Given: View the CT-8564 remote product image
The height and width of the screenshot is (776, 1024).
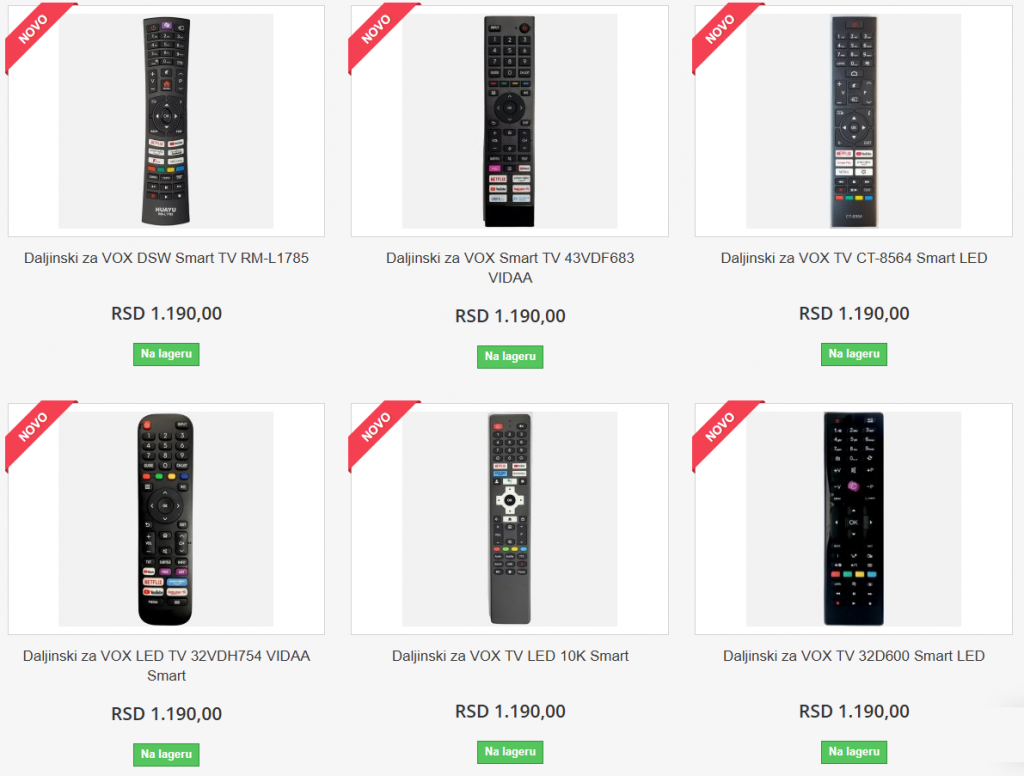Looking at the screenshot, I should coord(853,121).
